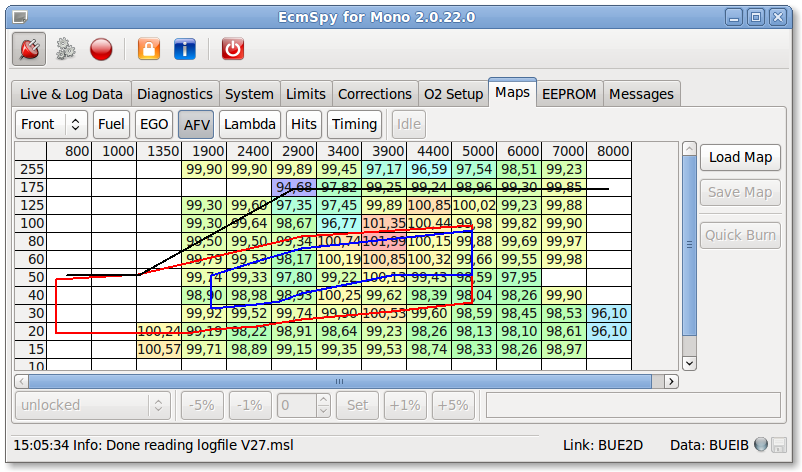Viewport: 802px width, 472px height.
Task: Select cell 100,57 in row 15
Action: 159,349
